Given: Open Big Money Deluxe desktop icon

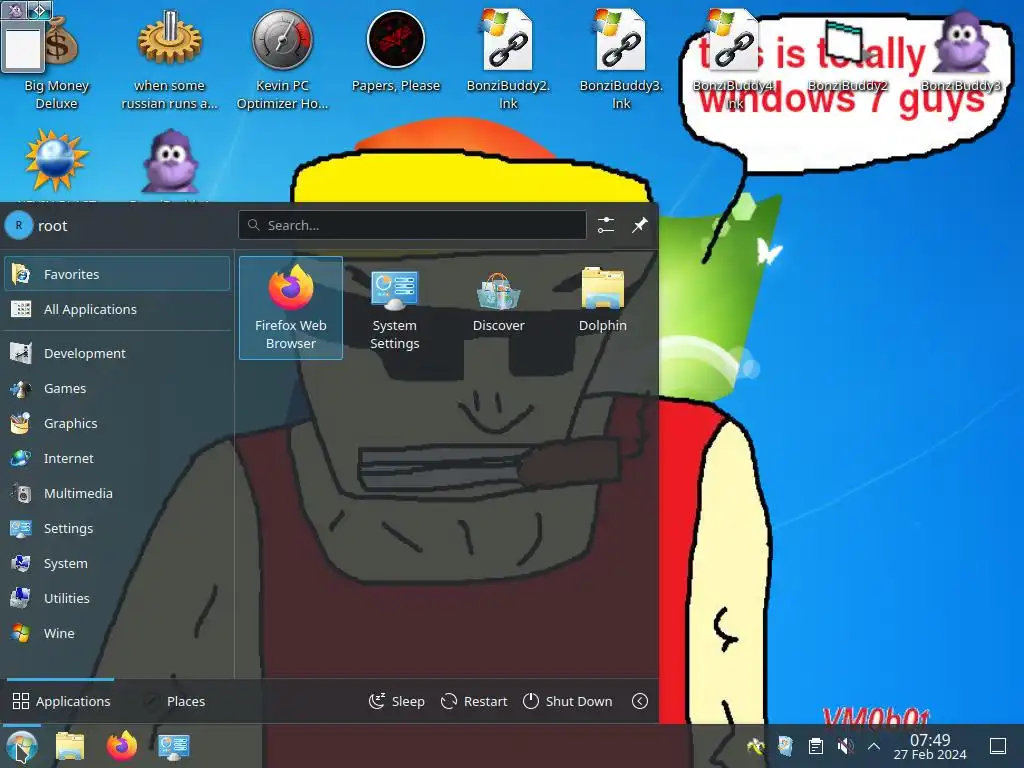Looking at the screenshot, I should point(56,59).
